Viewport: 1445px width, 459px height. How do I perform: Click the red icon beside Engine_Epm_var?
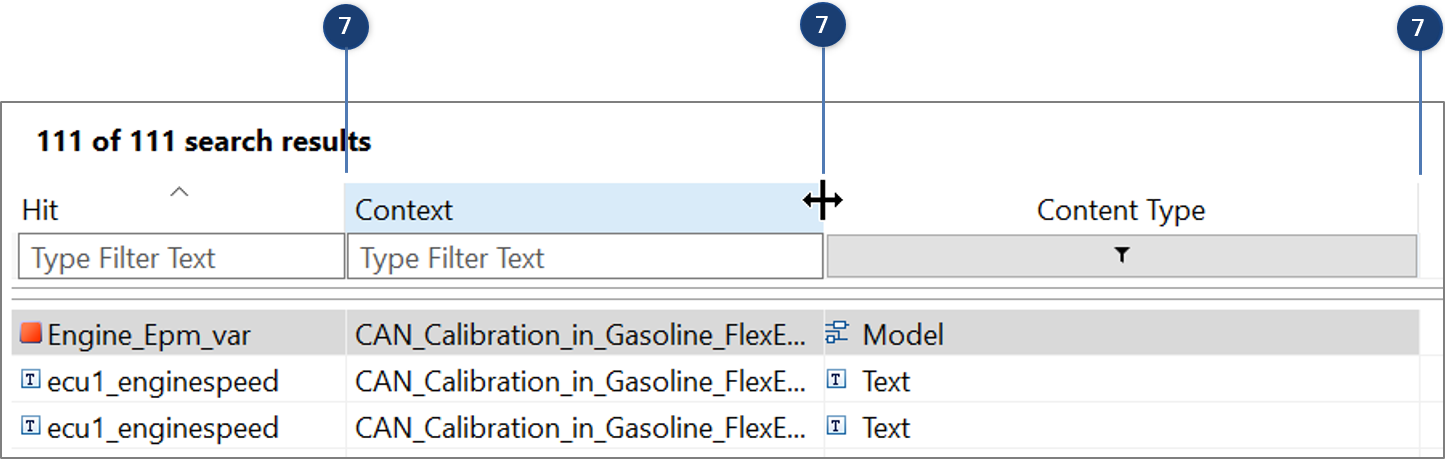[31, 334]
